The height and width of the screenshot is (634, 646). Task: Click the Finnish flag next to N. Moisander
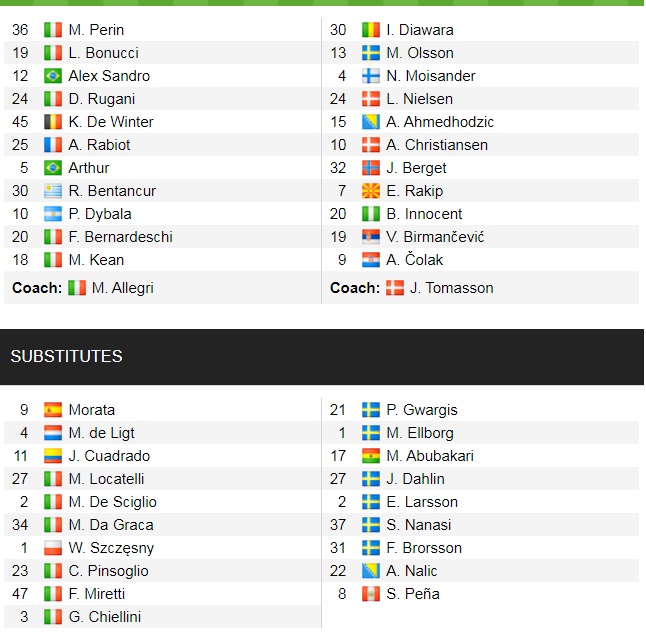[371, 76]
